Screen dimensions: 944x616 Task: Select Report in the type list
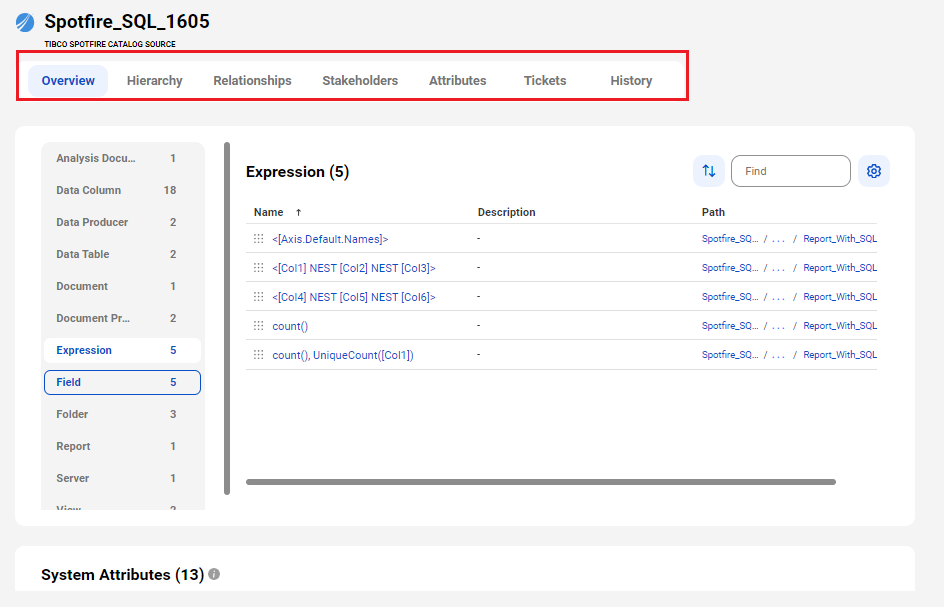point(122,446)
